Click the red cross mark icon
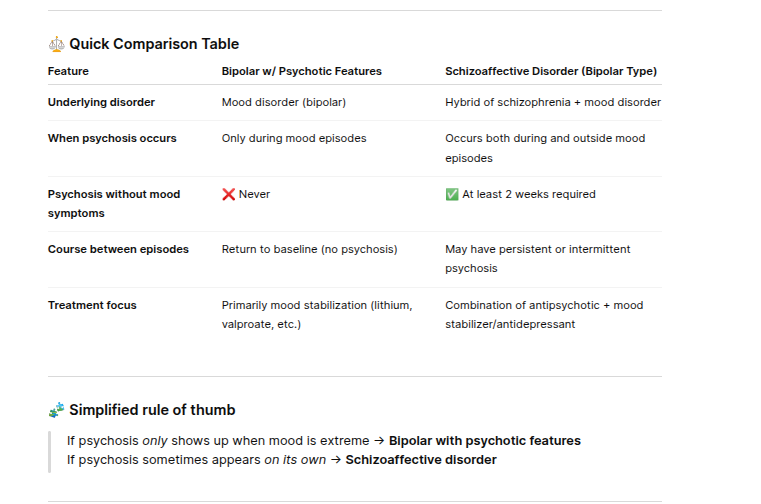 click(x=228, y=194)
